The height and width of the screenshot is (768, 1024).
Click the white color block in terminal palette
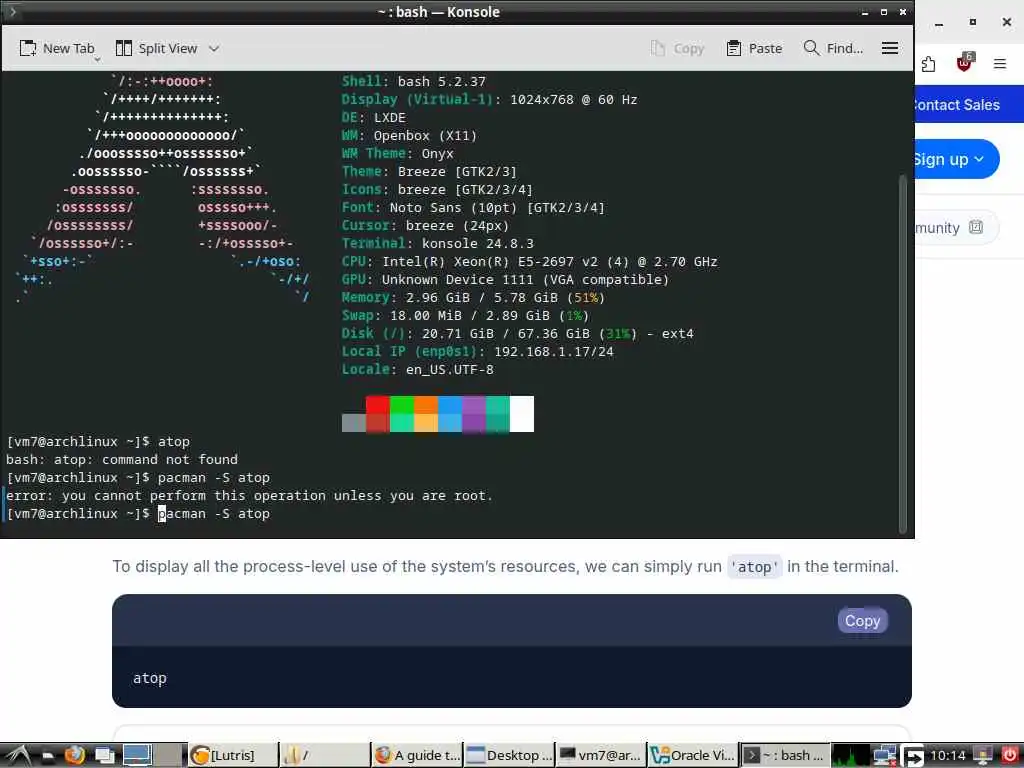(x=521, y=413)
